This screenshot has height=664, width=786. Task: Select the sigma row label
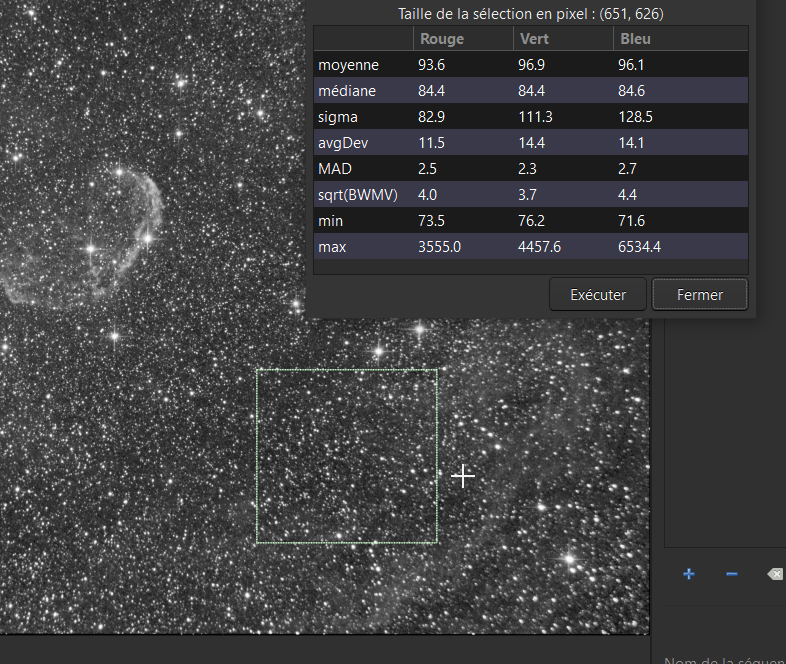click(338, 117)
